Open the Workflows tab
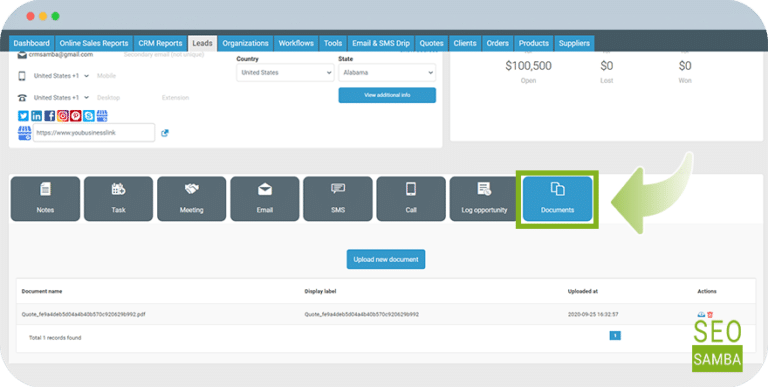The width and height of the screenshot is (768, 387). 296,43
